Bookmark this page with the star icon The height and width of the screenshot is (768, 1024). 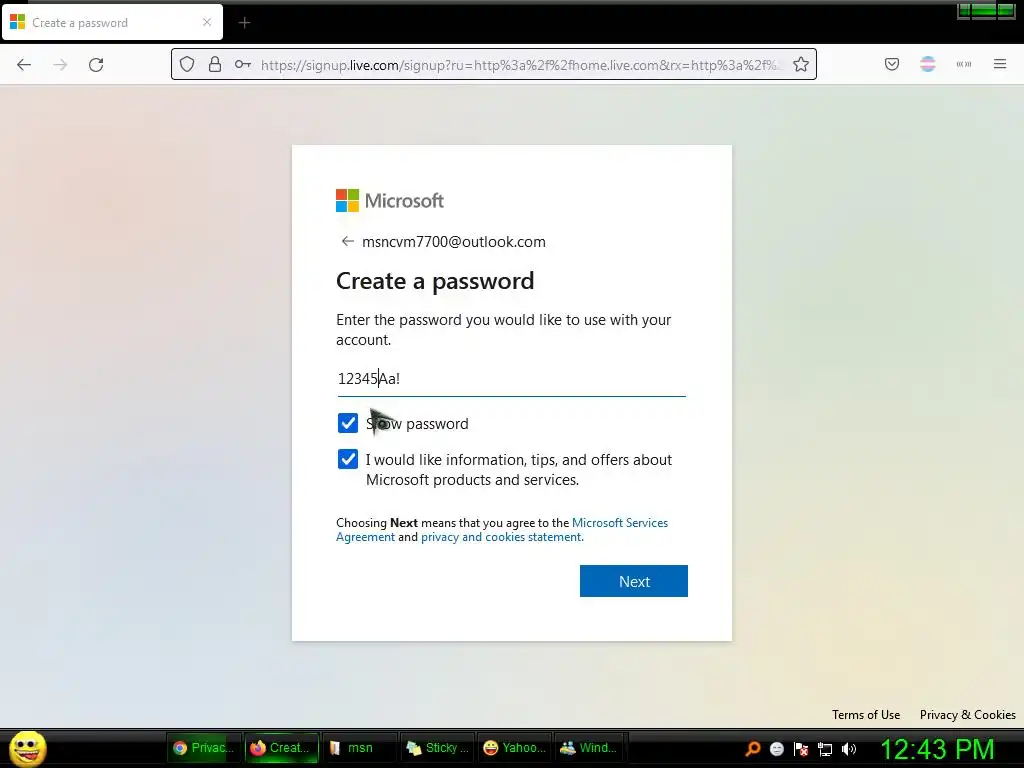[x=801, y=64]
